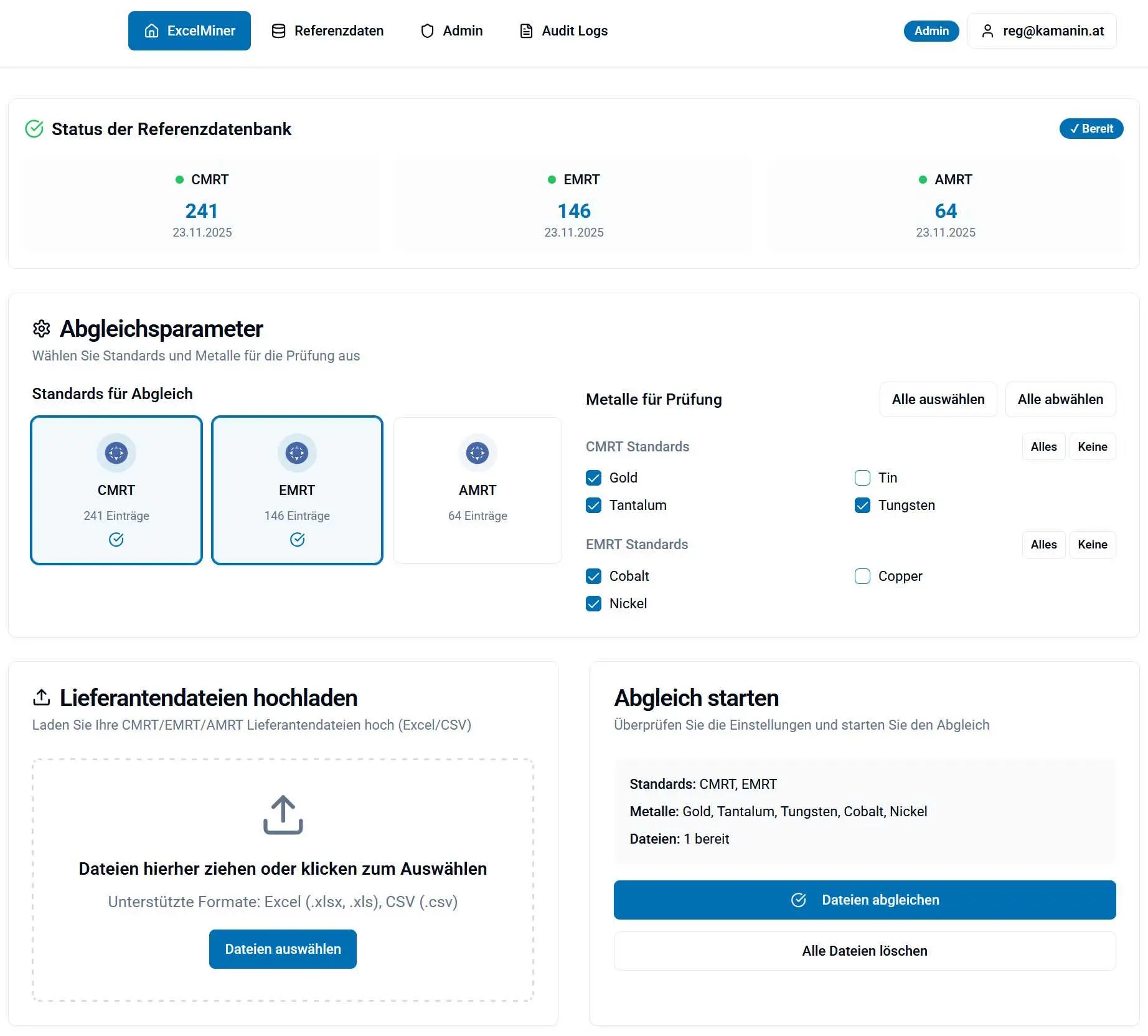The image size is (1148, 1036).
Task: Click the Audit Logs document icon
Action: click(526, 31)
